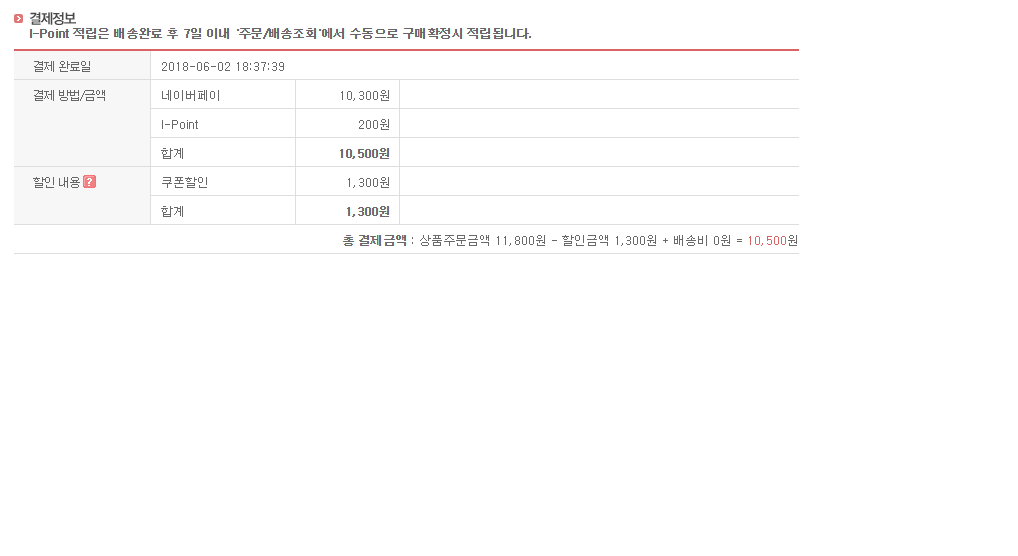Select the 결제정보 section heading
The image size is (1018, 556).
point(52,18)
